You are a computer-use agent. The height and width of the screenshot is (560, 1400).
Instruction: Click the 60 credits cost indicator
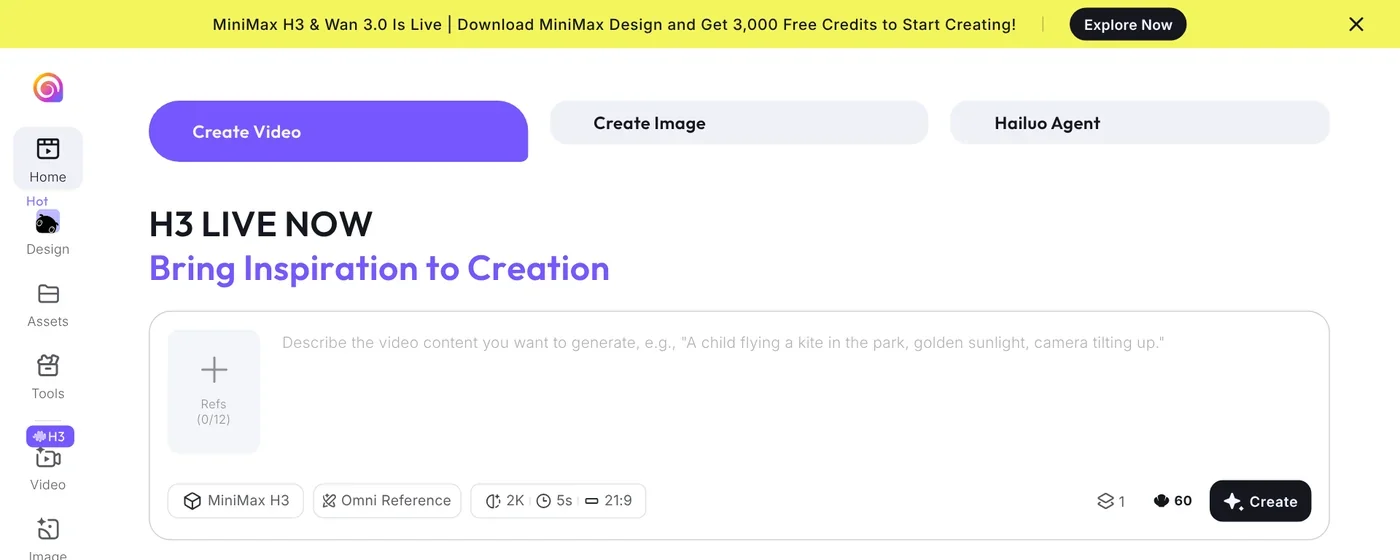click(x=1173, y=501)
